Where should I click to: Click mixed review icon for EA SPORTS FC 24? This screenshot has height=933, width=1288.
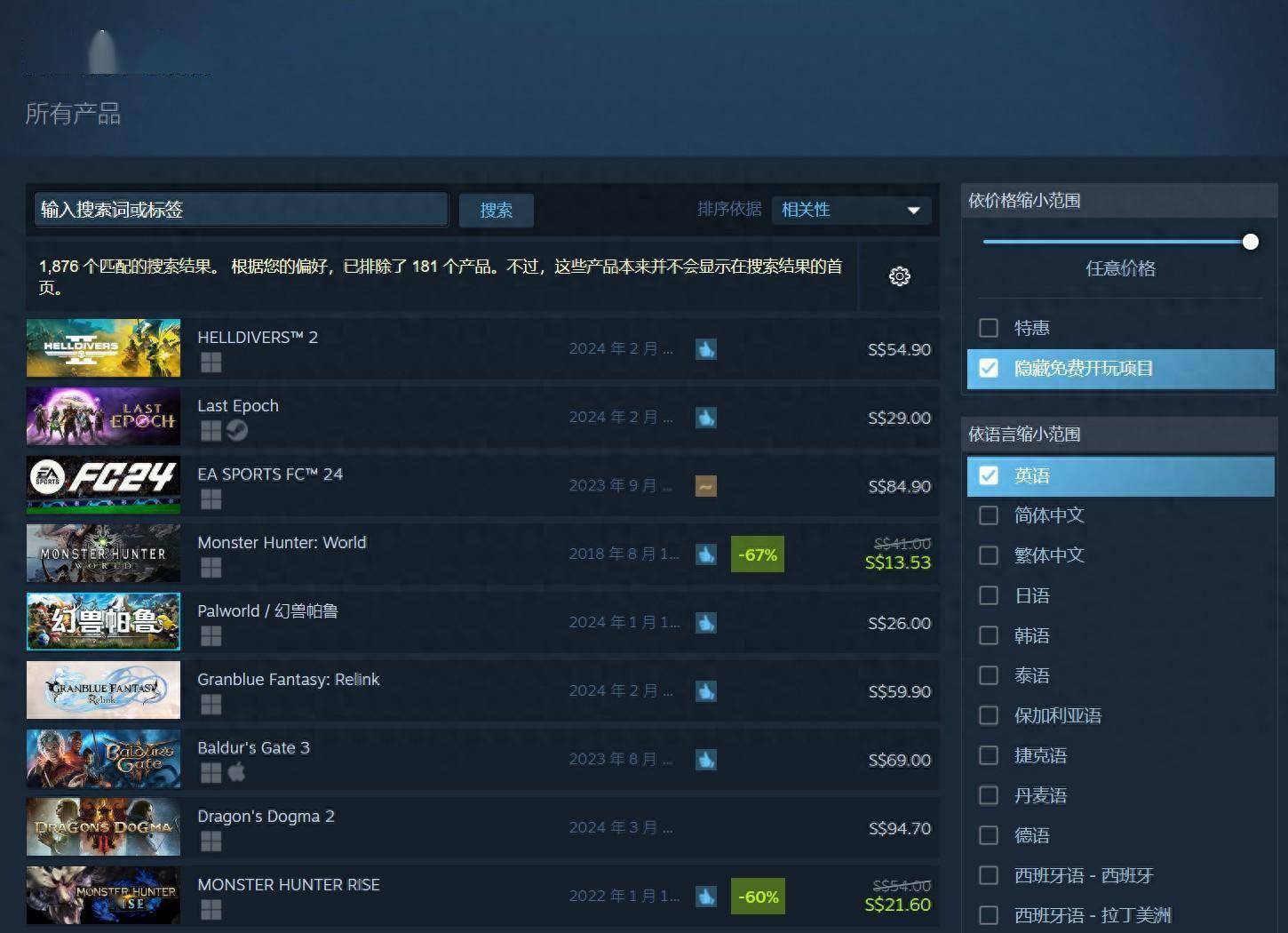(706, 486)
